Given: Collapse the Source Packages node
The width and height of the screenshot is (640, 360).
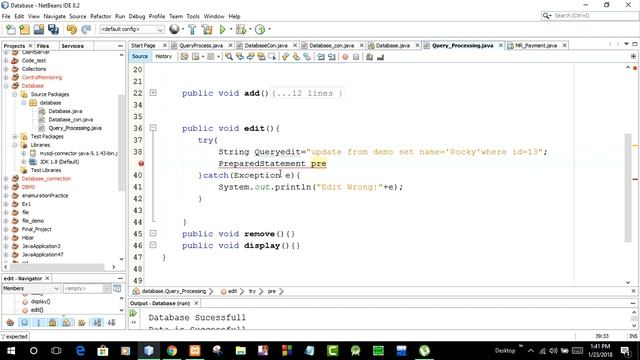Looking at the screenshot, I should tap(15, 94).
